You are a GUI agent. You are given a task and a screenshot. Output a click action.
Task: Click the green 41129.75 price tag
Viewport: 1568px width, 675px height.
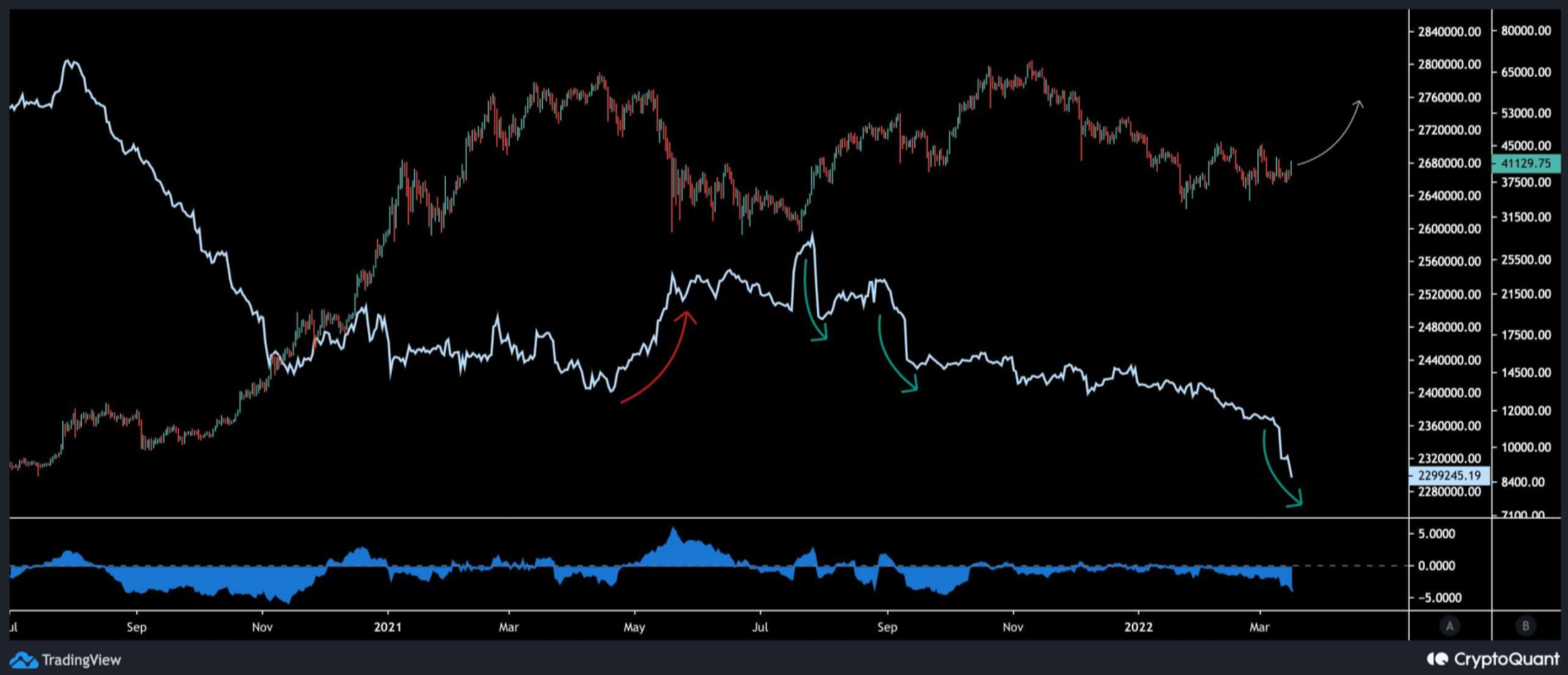(1525, 163)
